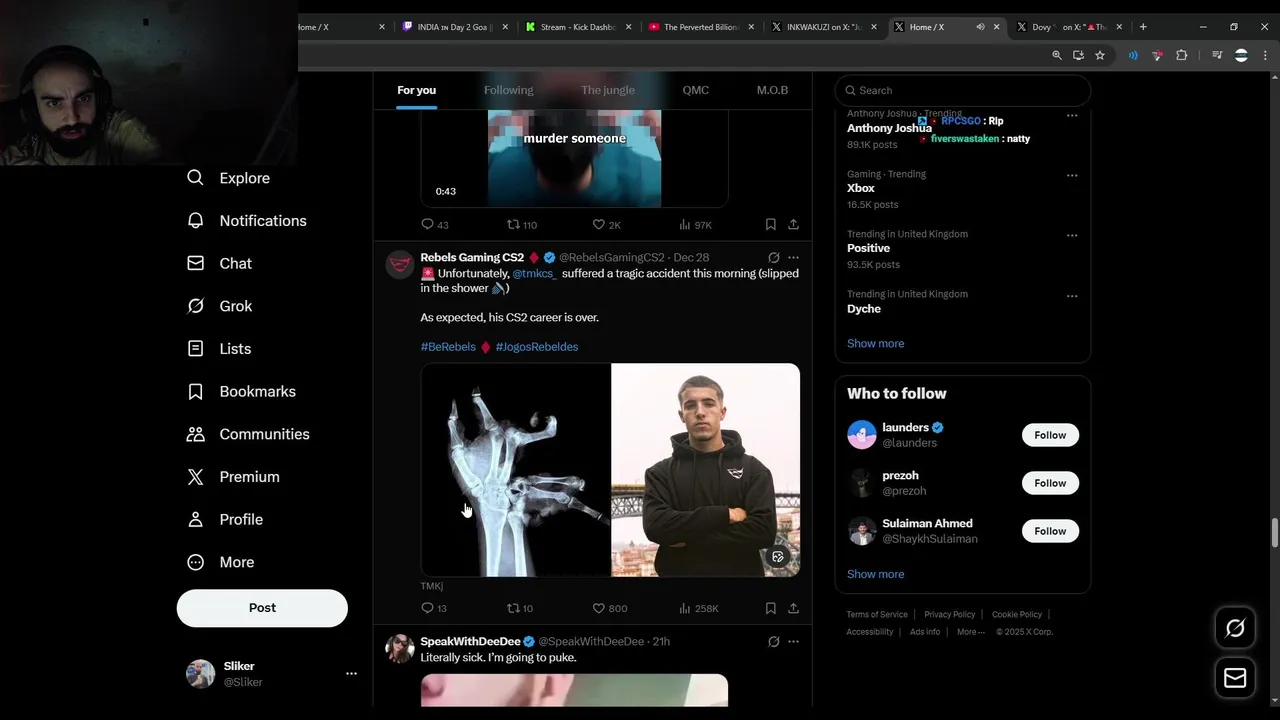This screenshot has height=720, width=1280.
Task: Open the browser Extensions puzzle icon
Action: 1181,55
